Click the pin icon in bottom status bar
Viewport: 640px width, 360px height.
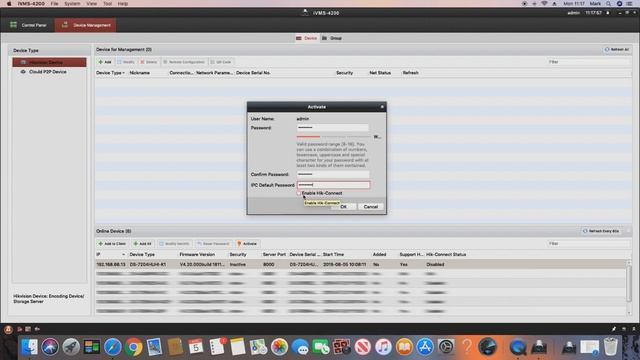(613, 329)
